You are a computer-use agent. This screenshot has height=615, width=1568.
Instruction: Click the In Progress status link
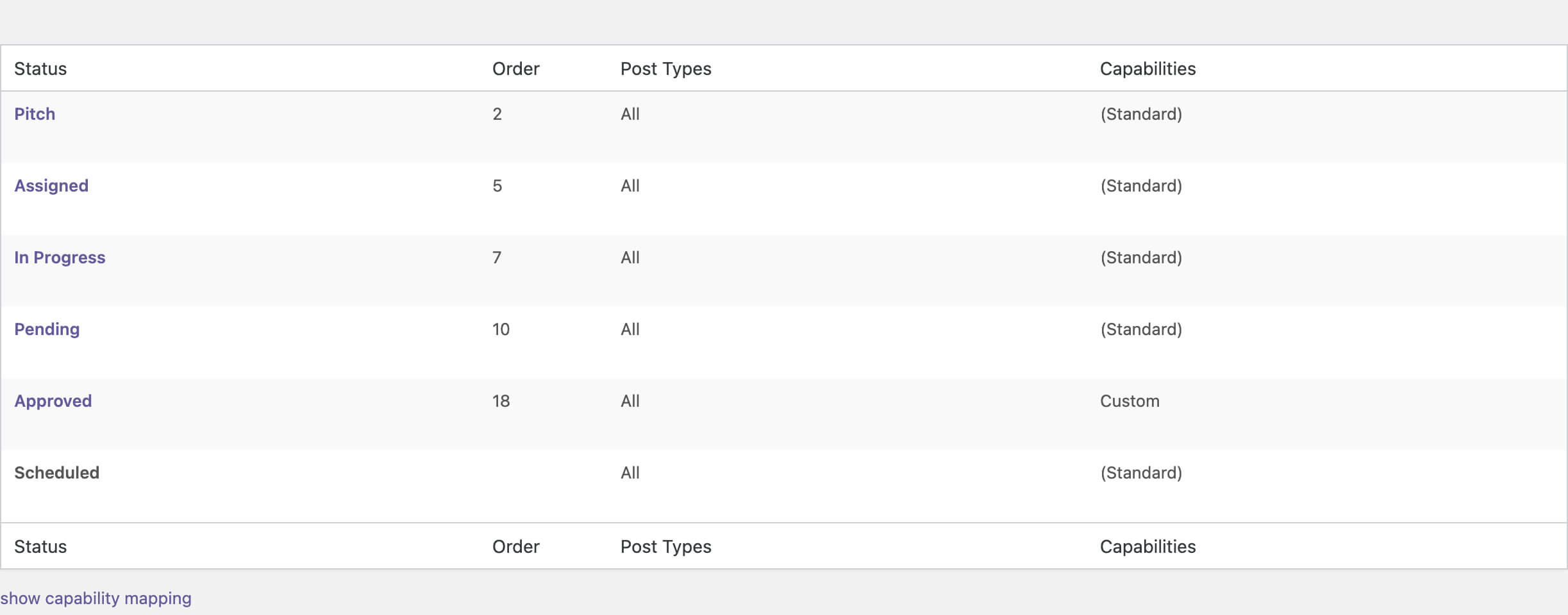(60, 258)
